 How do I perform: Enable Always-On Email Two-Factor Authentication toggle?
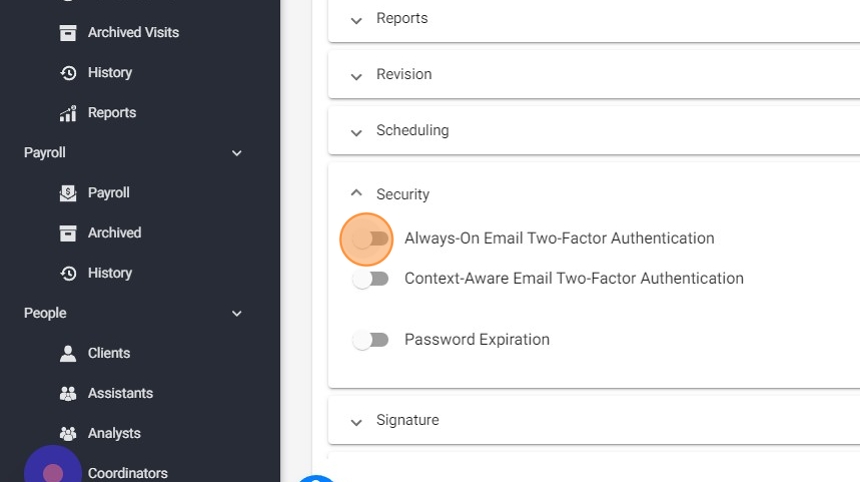tap(370, 239)
